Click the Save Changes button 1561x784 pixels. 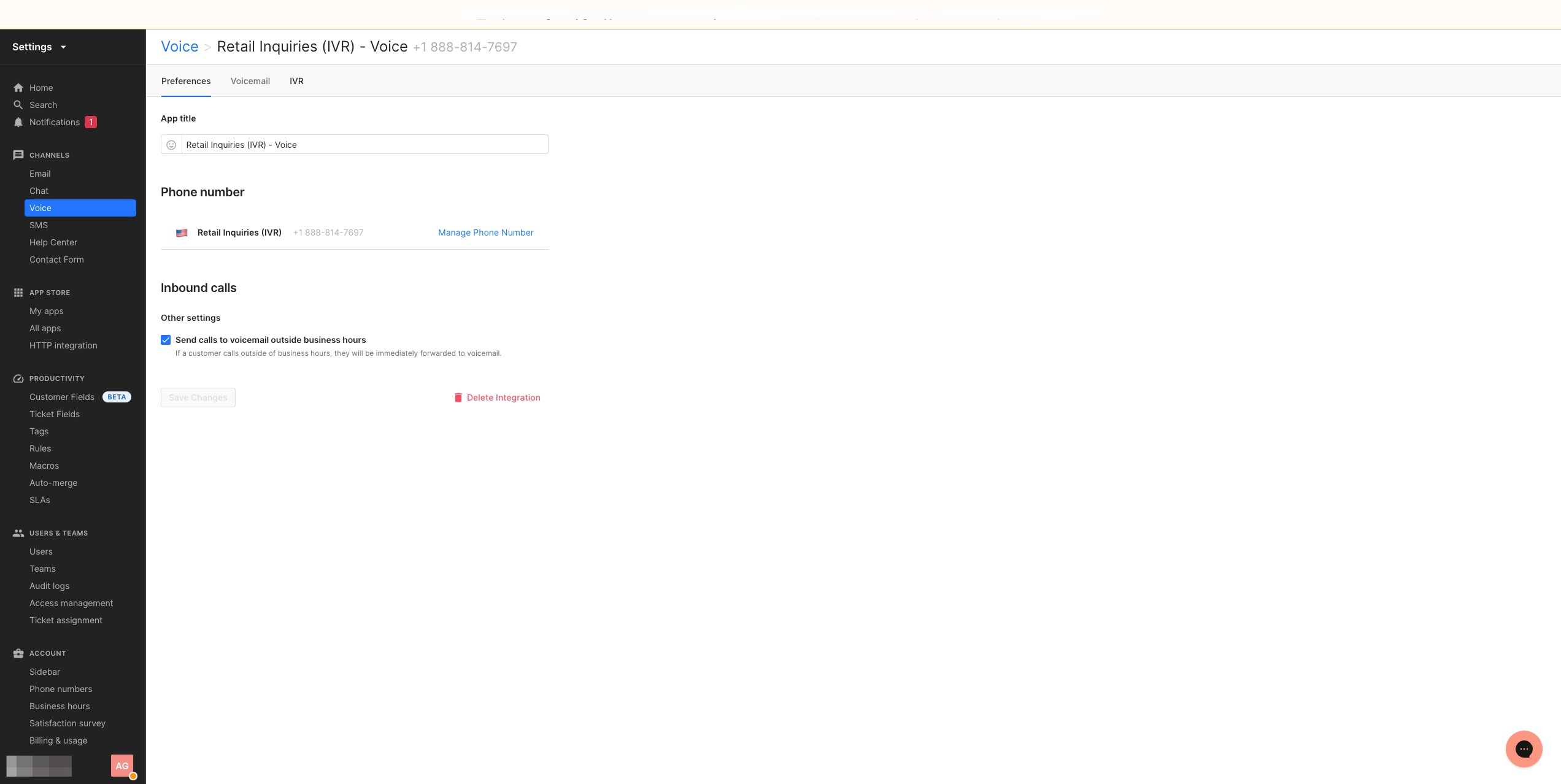[198, 398]
